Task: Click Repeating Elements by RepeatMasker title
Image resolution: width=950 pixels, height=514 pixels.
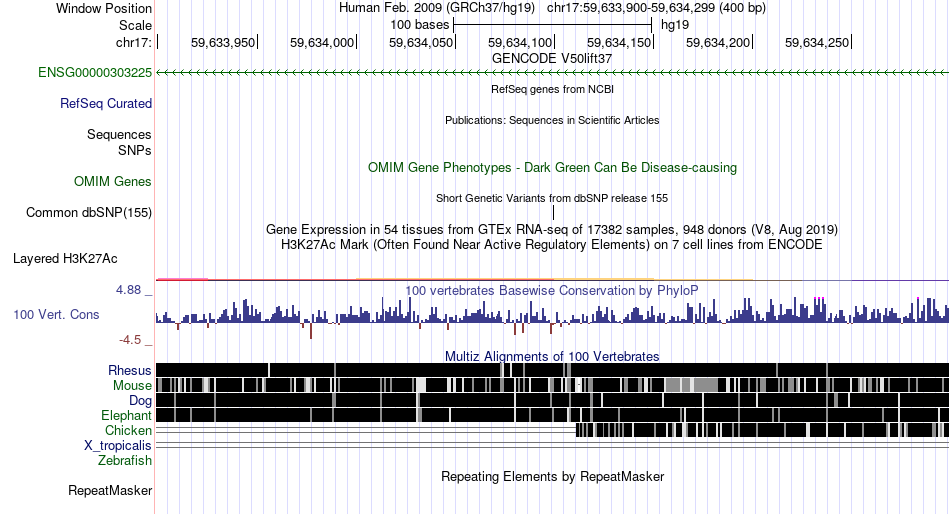Action: [552, 476]
